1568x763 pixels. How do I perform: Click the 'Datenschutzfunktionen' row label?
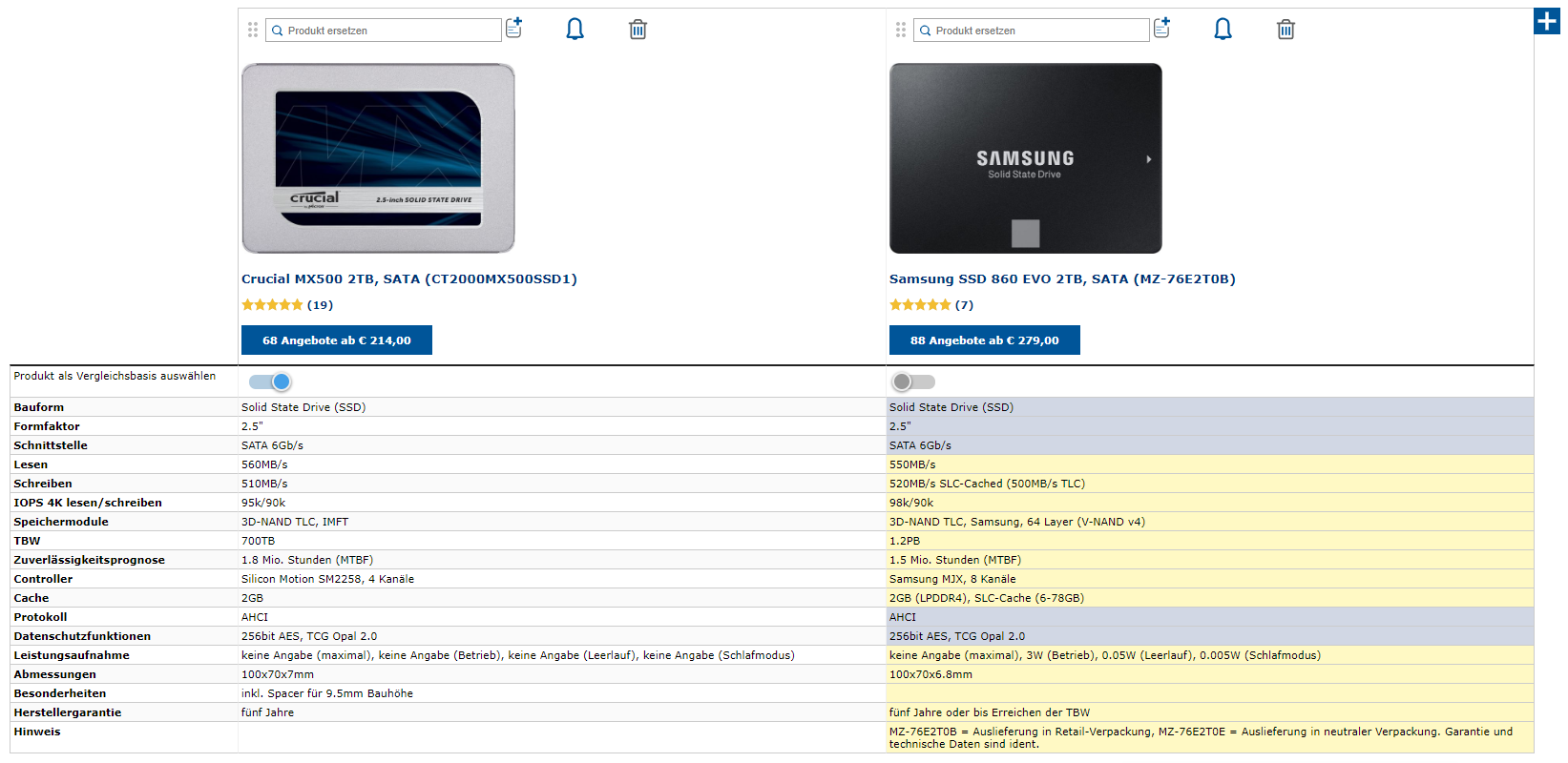tap(82, 636)
